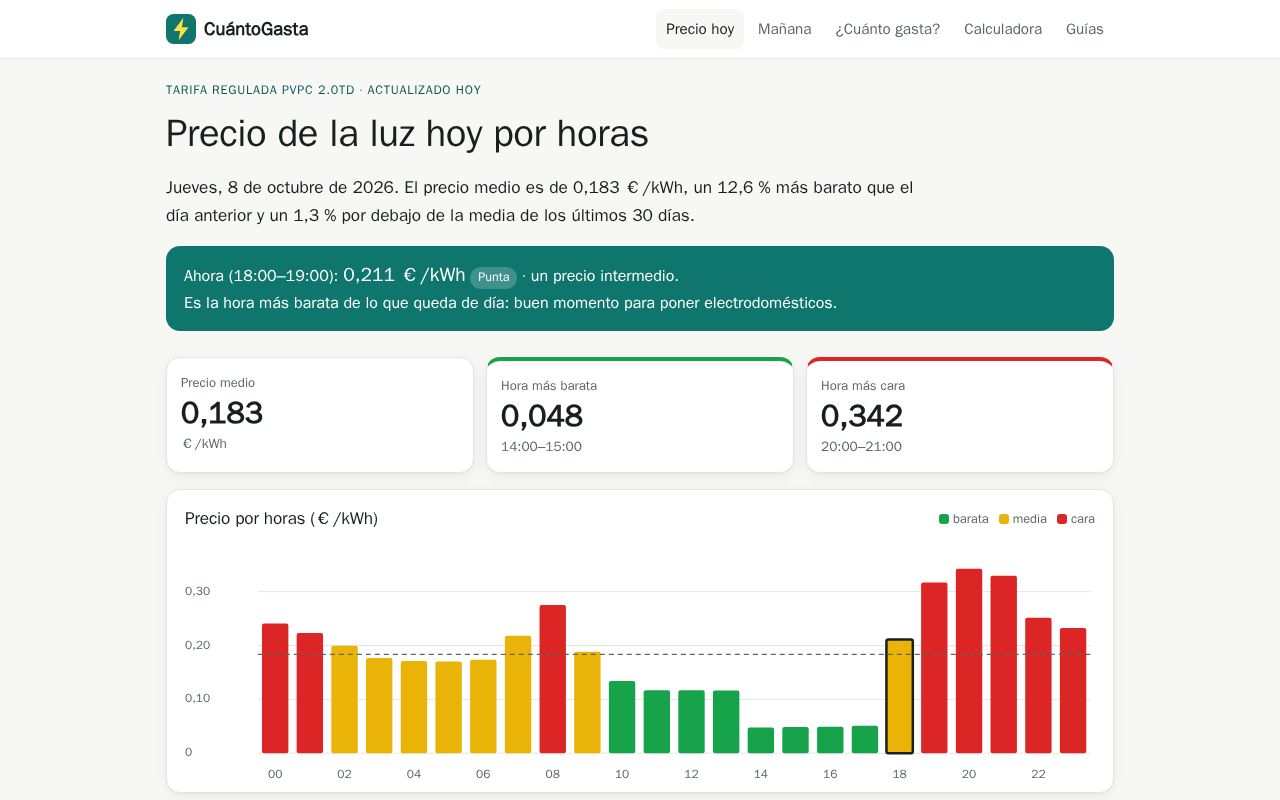1280x800 pixels.
Task: Click the green bar at hour 10
Action: 622,717
